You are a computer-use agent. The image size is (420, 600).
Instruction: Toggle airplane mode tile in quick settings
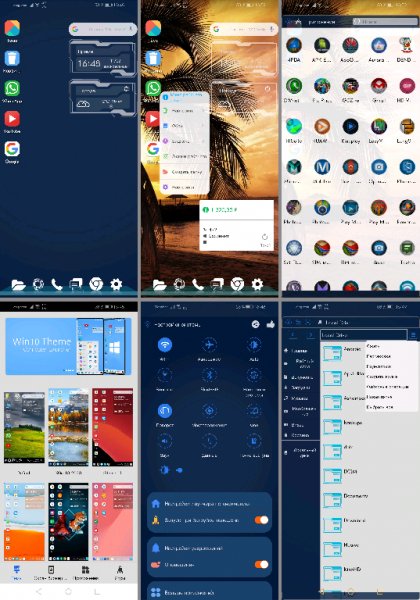209,345
